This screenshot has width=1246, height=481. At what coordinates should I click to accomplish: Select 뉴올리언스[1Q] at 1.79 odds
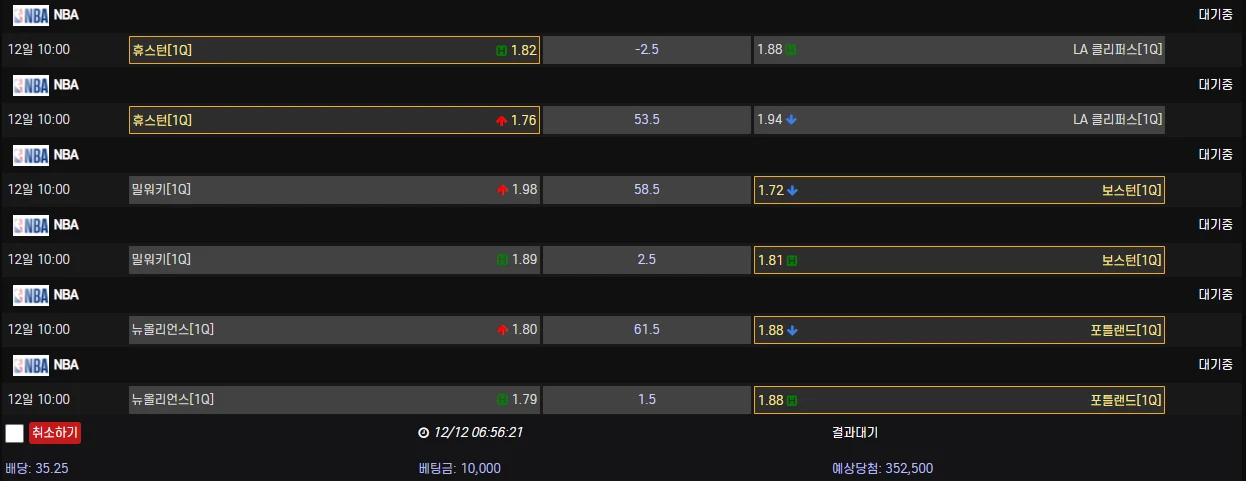tap(334, 400)
